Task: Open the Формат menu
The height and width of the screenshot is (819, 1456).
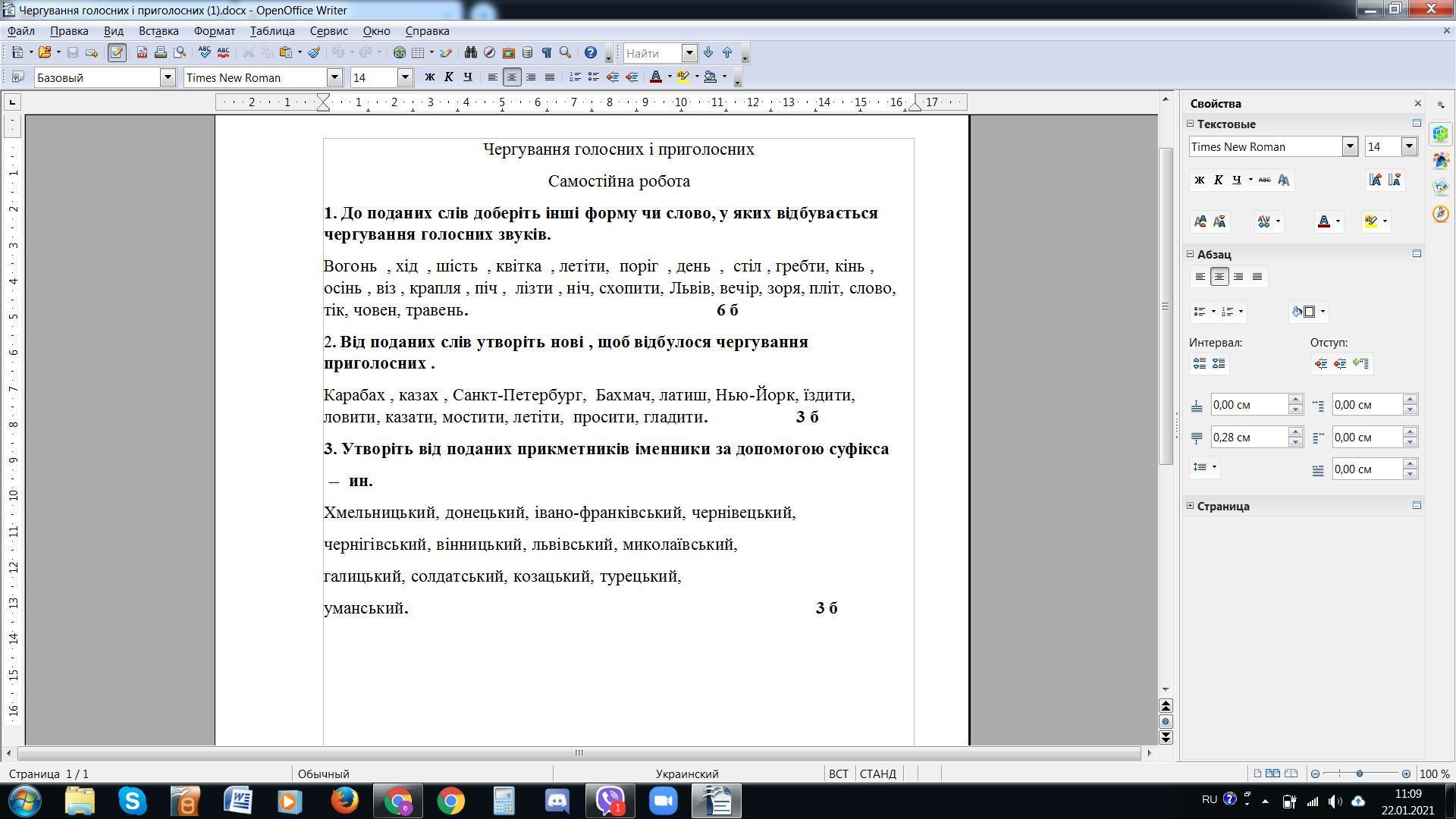Action: [x=214, y=31]
